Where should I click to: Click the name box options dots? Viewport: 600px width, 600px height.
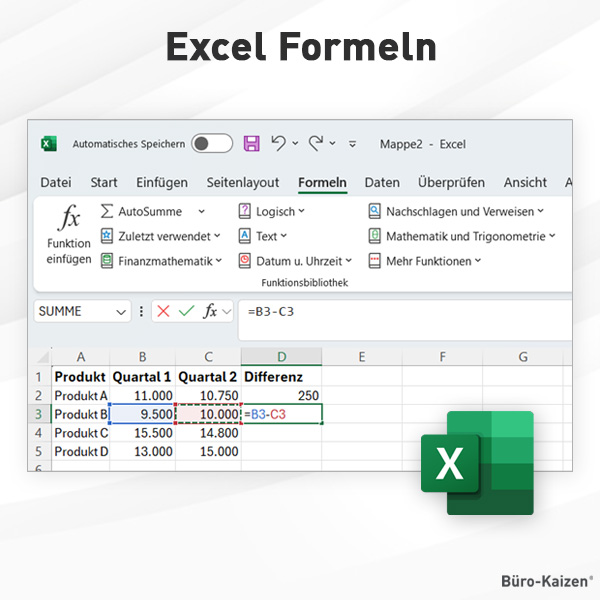pos(141,311)
